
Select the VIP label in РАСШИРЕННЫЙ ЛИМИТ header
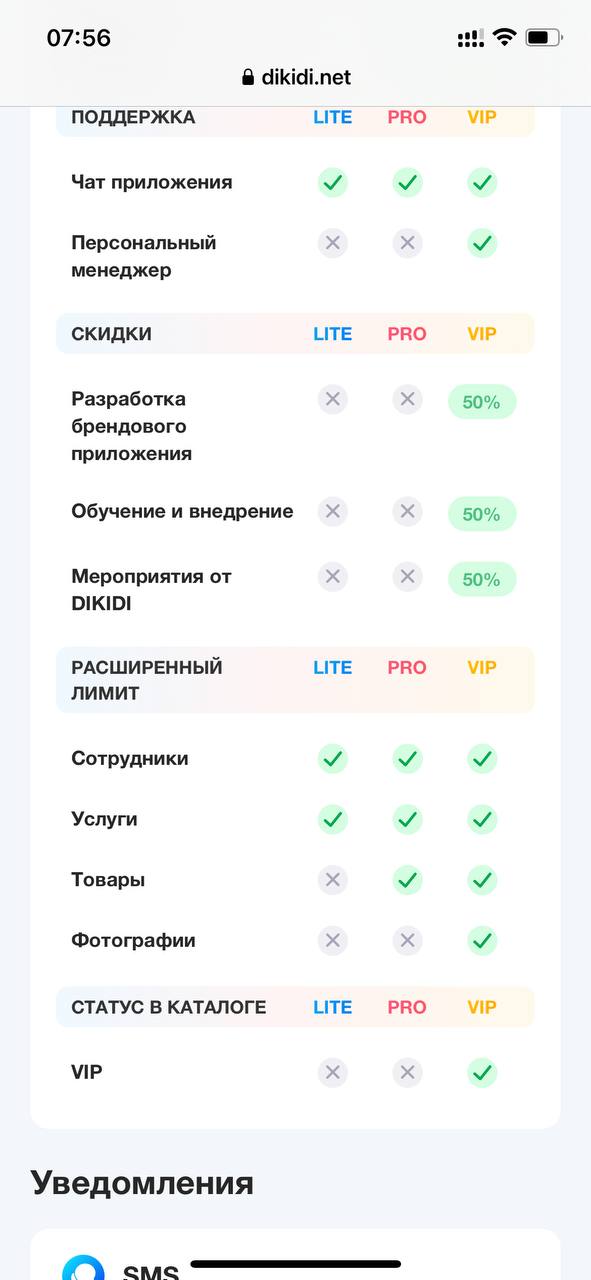tap(482, 667)
